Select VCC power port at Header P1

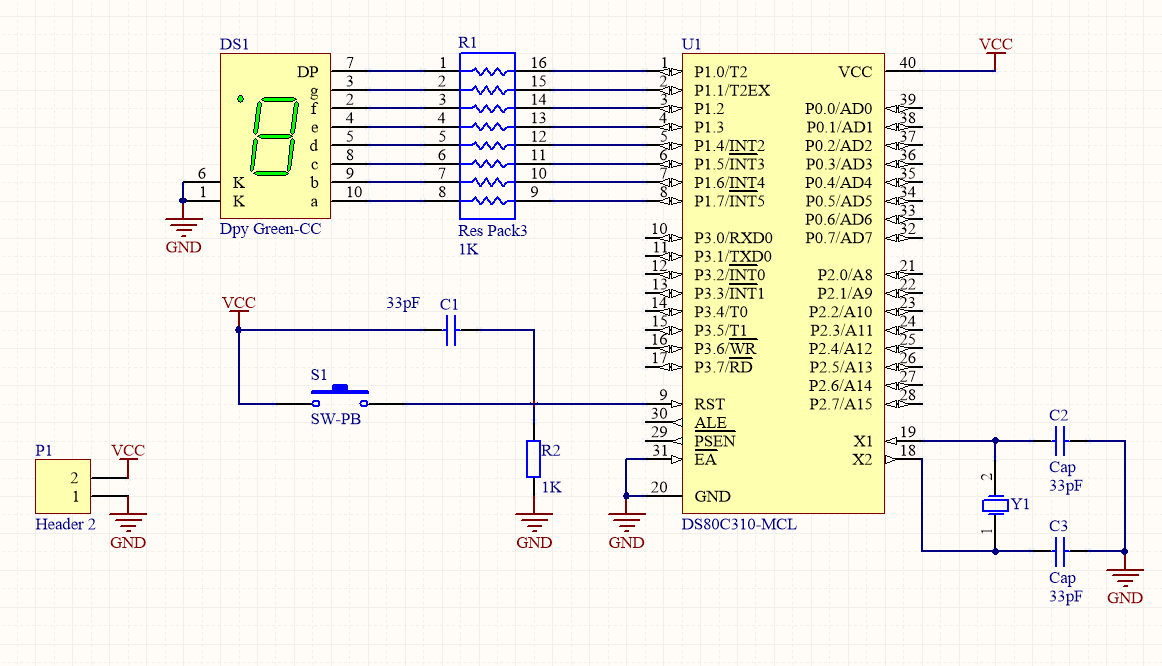click(x=127, y=459)
